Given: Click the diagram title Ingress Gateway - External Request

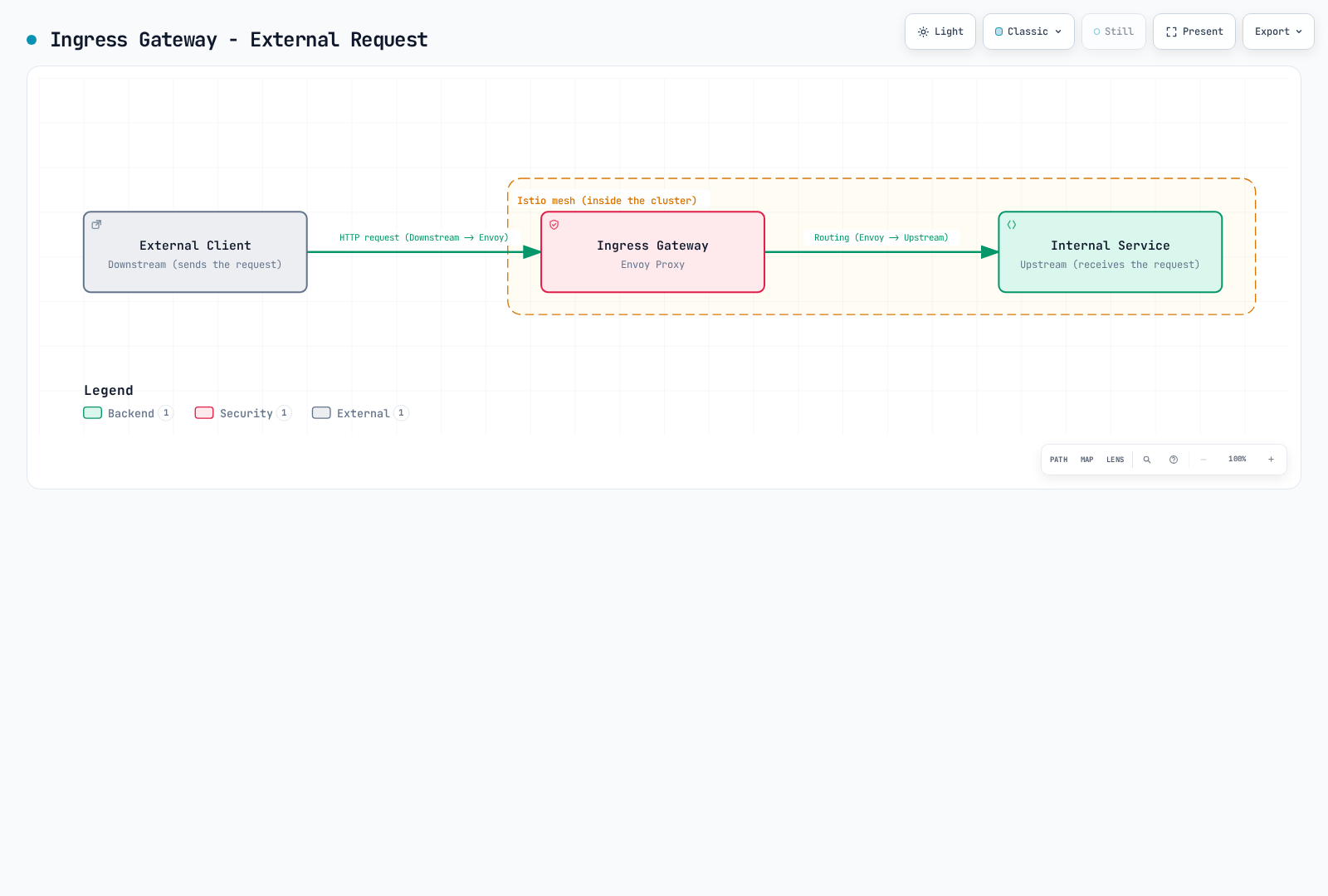Looking at the screenshot, I should pyautogui.click(x=239, y=40).
